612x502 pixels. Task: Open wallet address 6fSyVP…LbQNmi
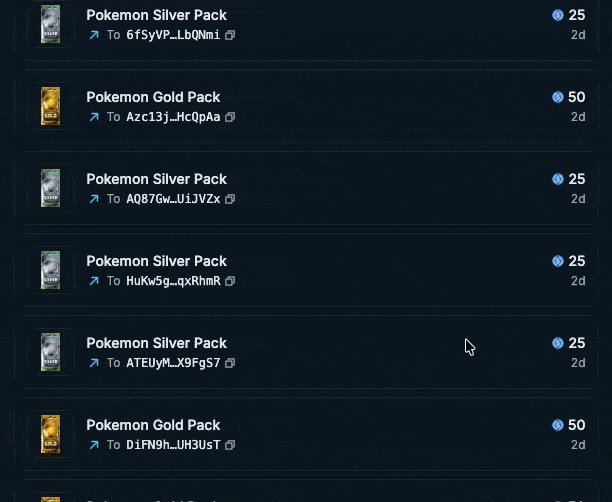coord(173,35)
